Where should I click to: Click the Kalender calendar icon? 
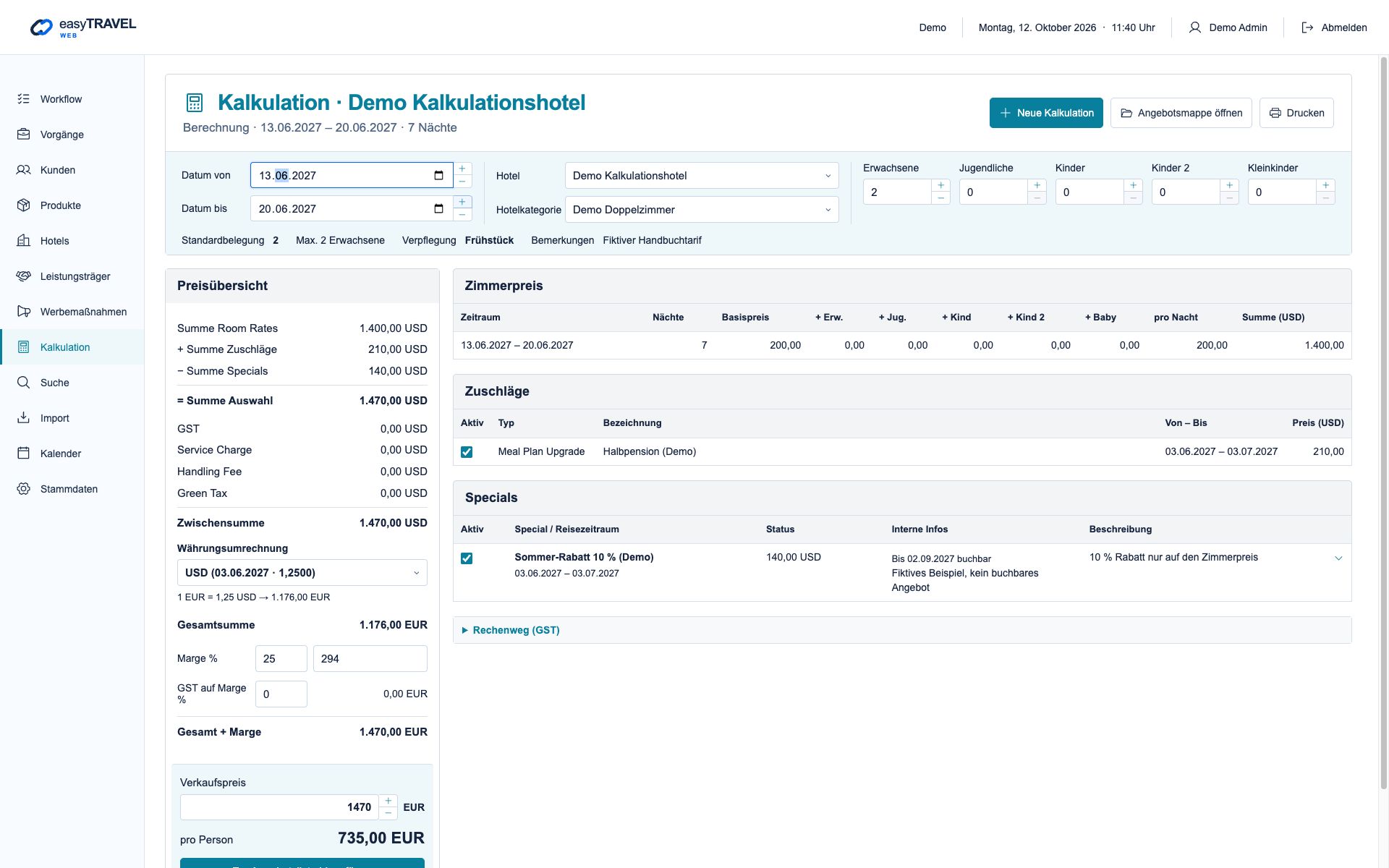(x=24, y=454)
